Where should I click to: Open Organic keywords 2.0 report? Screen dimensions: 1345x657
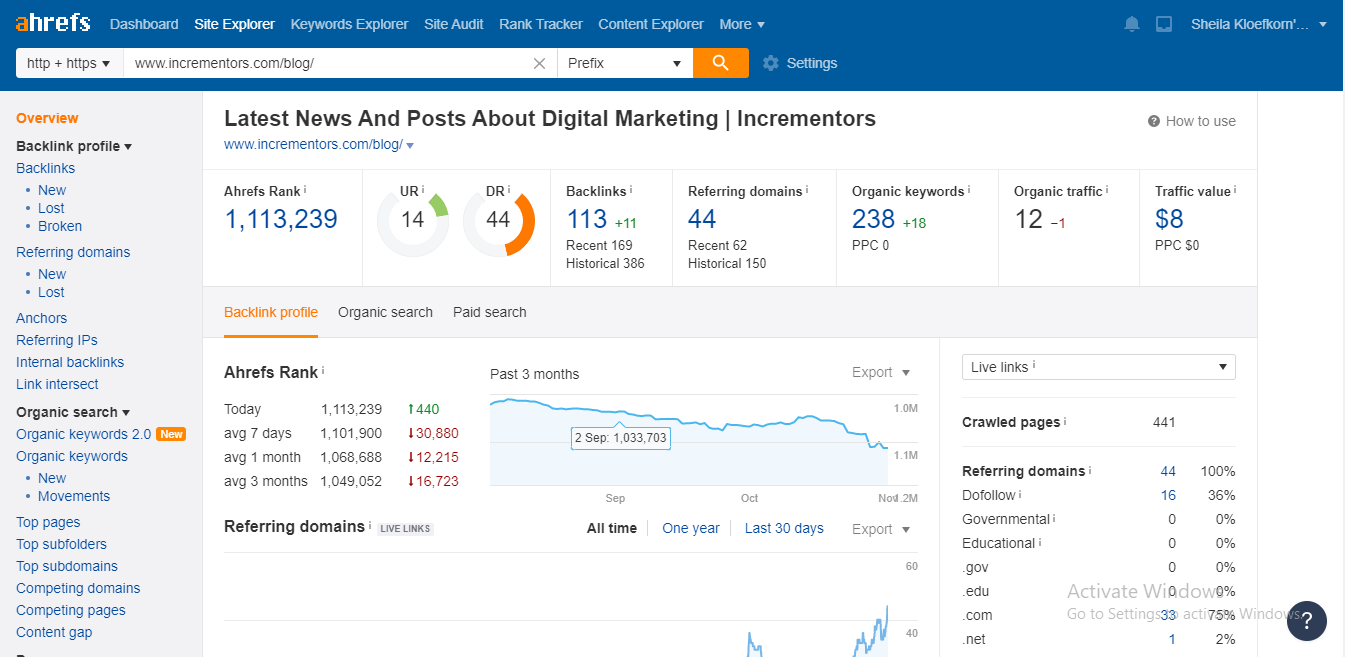(84, 434)
